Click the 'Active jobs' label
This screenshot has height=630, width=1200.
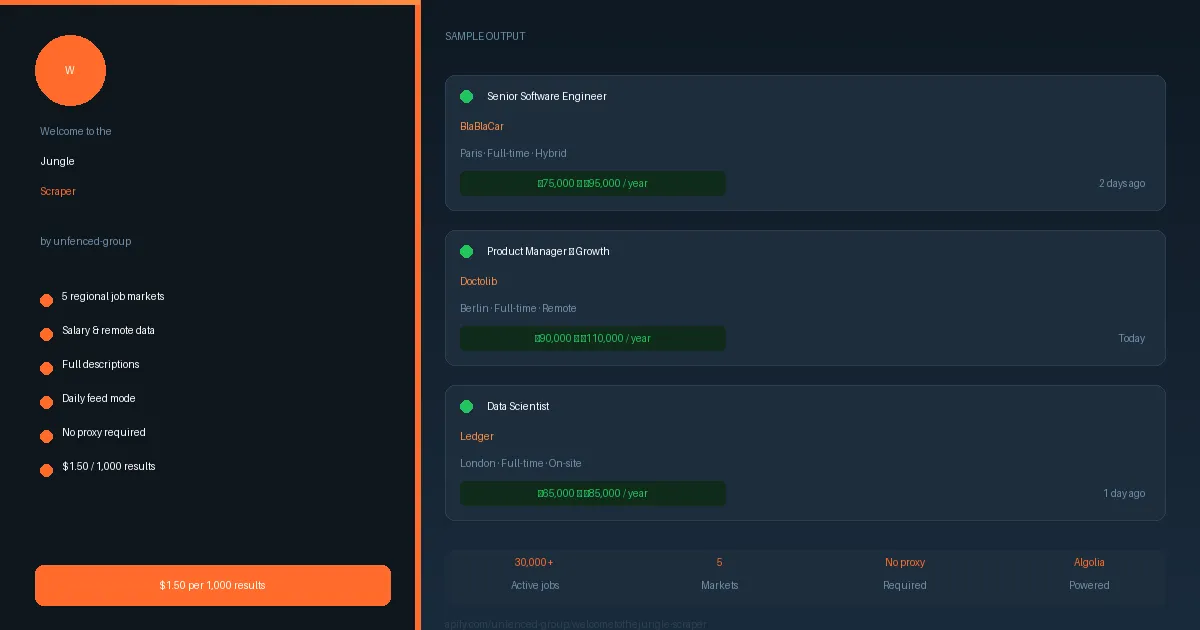(x=535, y=585)
